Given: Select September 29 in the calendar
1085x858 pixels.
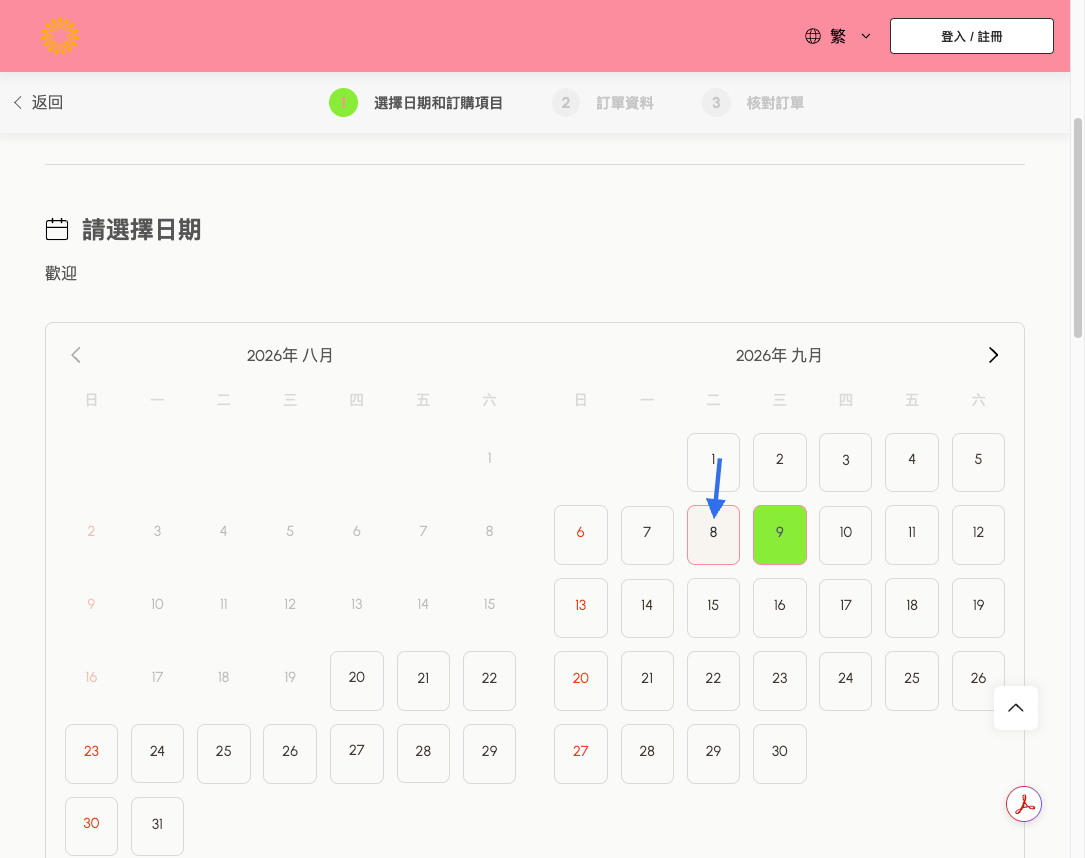Looking at the screenshot, I should (x=713, y=754).
